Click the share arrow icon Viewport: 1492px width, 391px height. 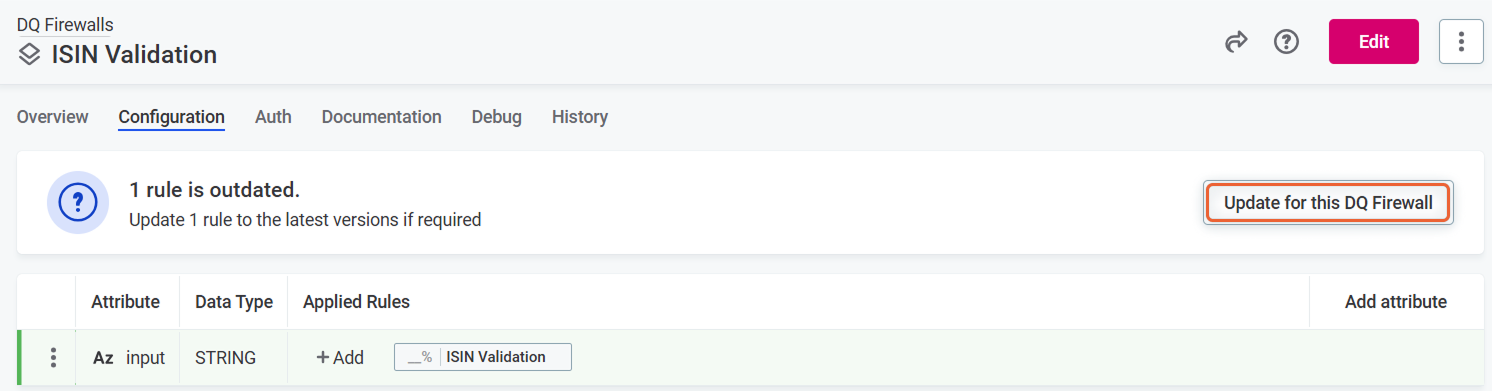click(x=1237, y=42)
